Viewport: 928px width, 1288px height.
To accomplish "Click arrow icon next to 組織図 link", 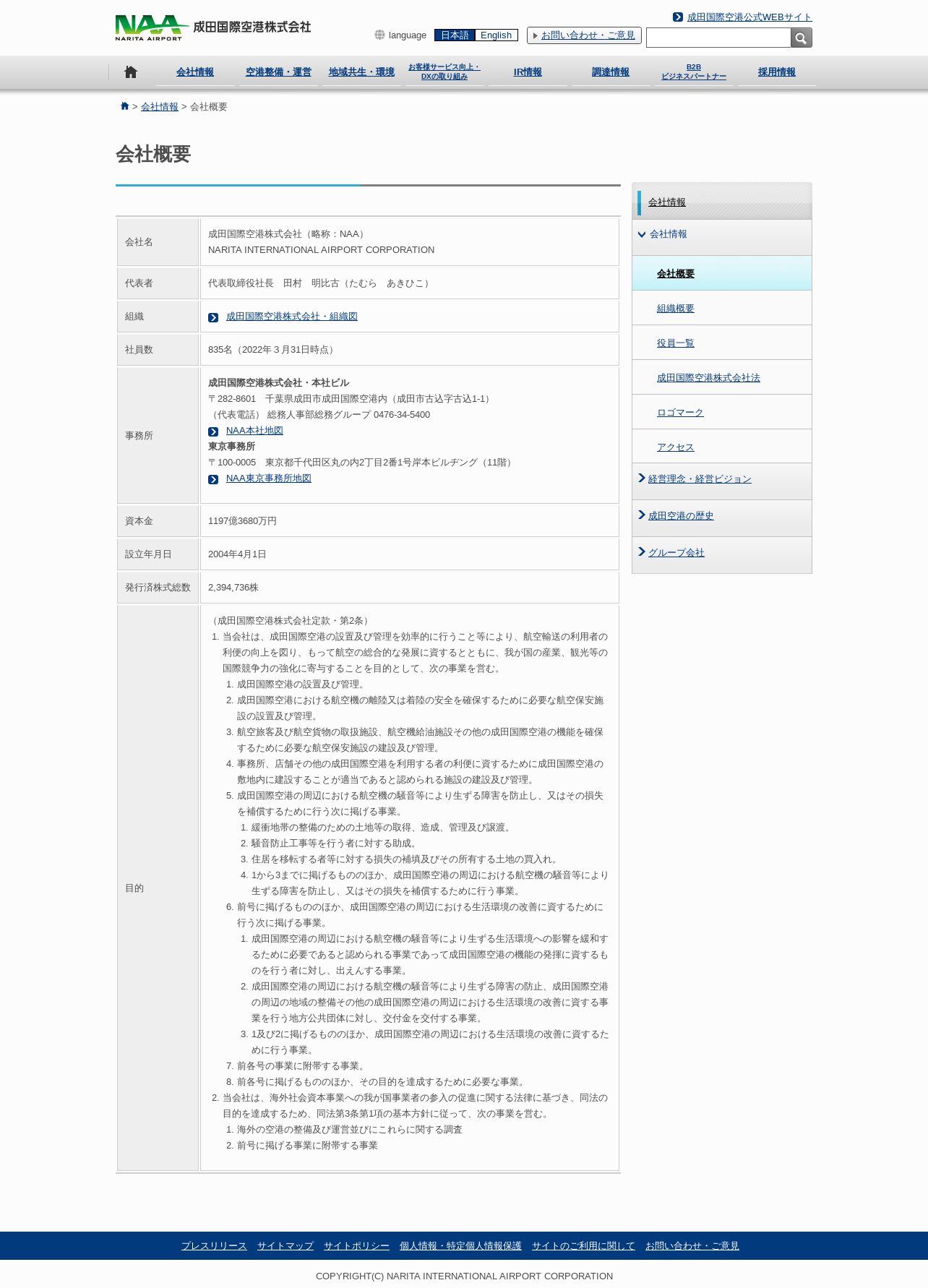I will (213, 317).
